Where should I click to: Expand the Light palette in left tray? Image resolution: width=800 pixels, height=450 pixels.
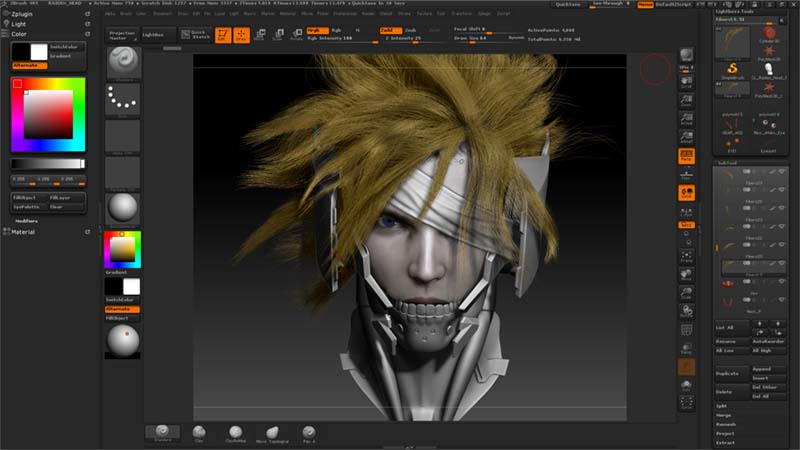click(x=18, y=24)
